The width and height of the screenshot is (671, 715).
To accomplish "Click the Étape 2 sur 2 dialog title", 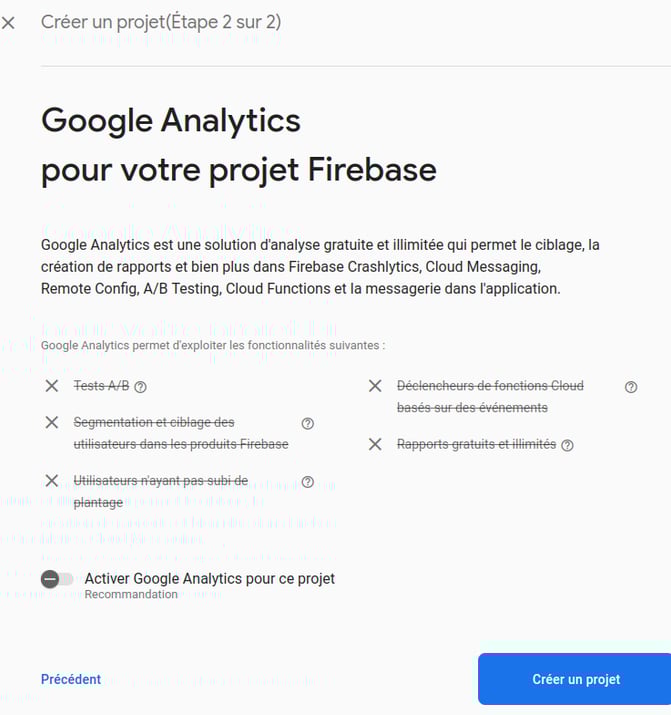I will pos(161,22).
